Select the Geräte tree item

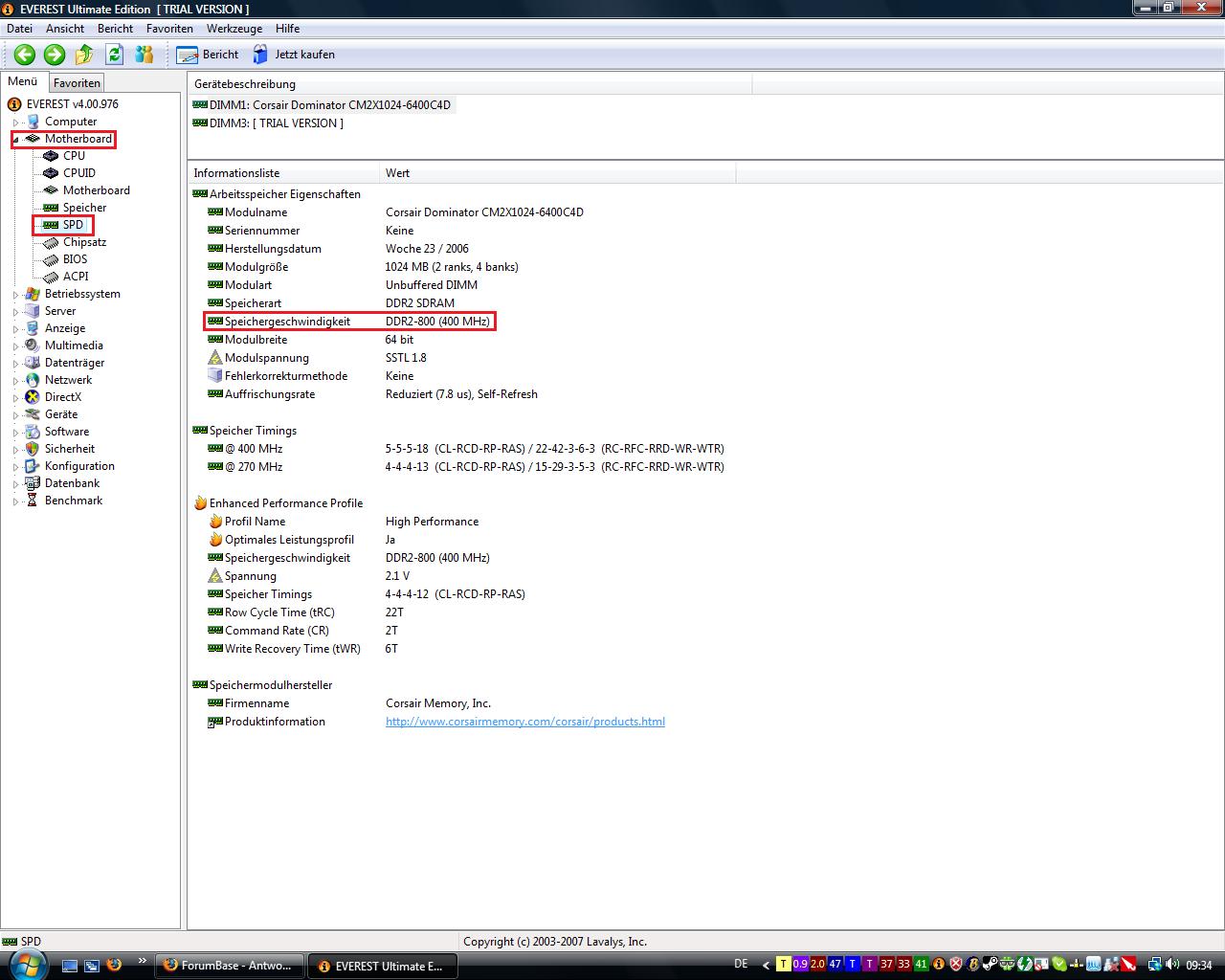click(x=61, y=414)
